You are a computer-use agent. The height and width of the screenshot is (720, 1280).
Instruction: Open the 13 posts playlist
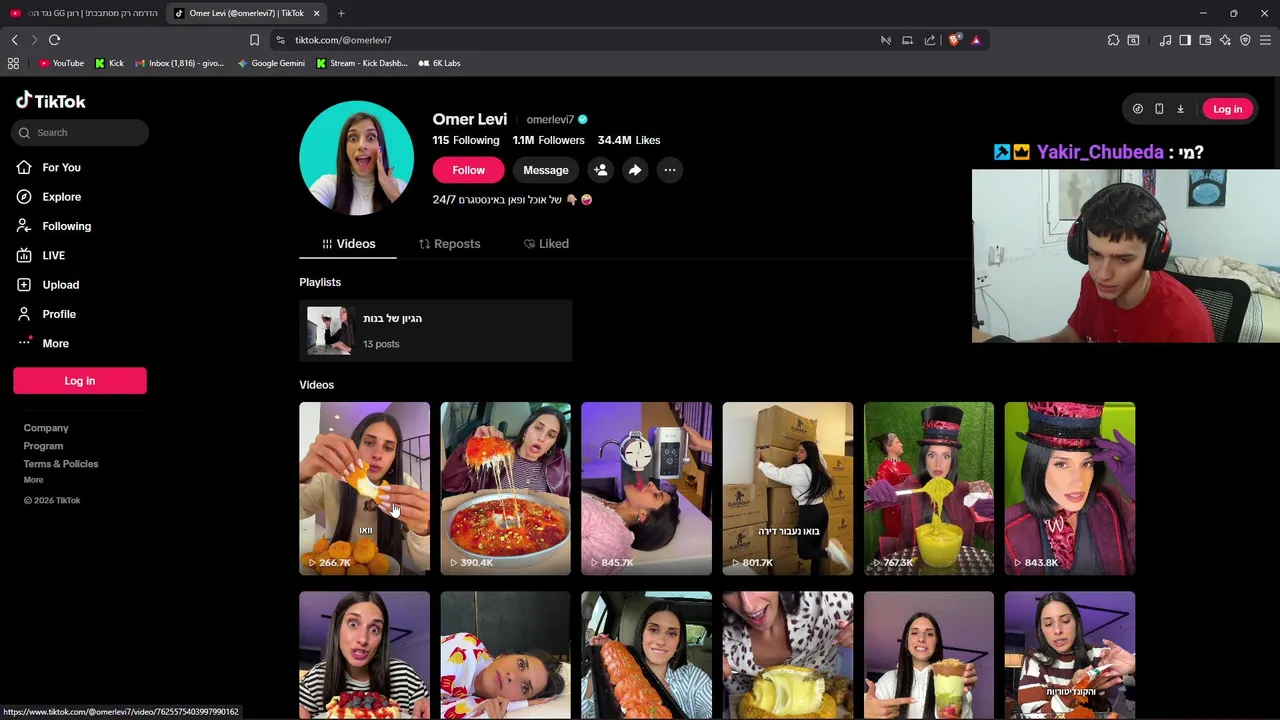click(435, 330)
